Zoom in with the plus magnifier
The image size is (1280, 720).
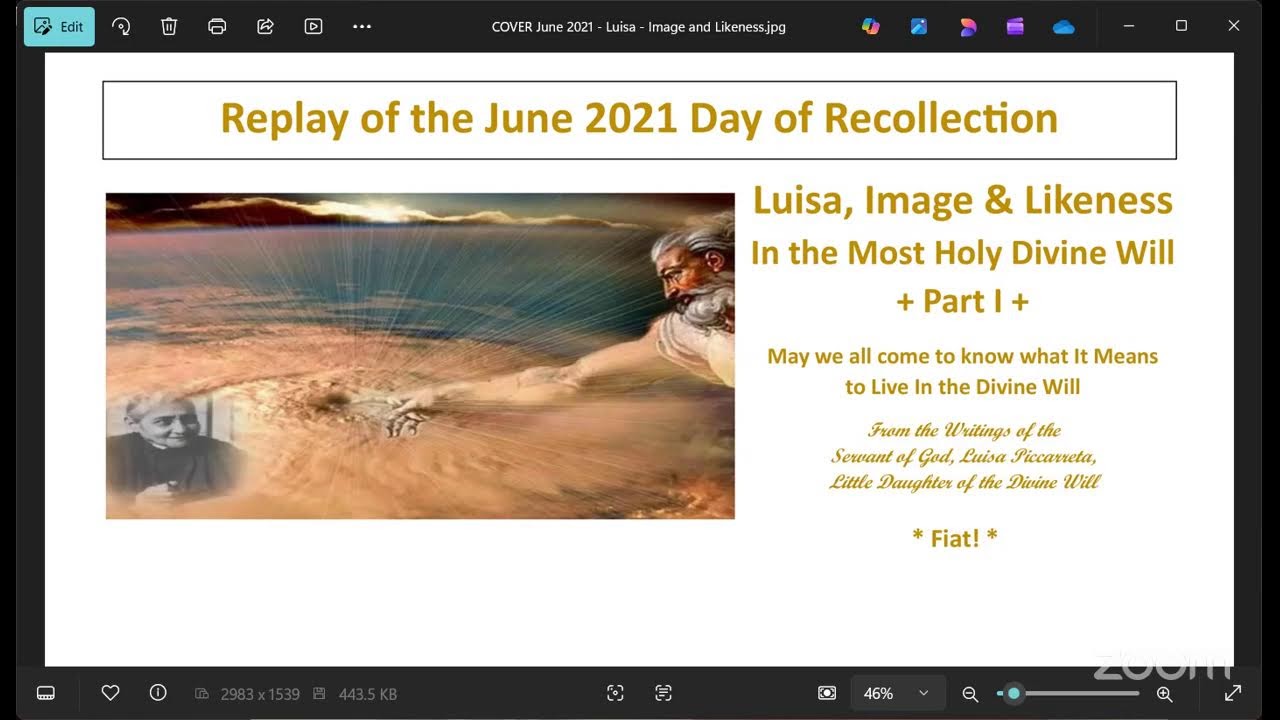click(1164, 693)
